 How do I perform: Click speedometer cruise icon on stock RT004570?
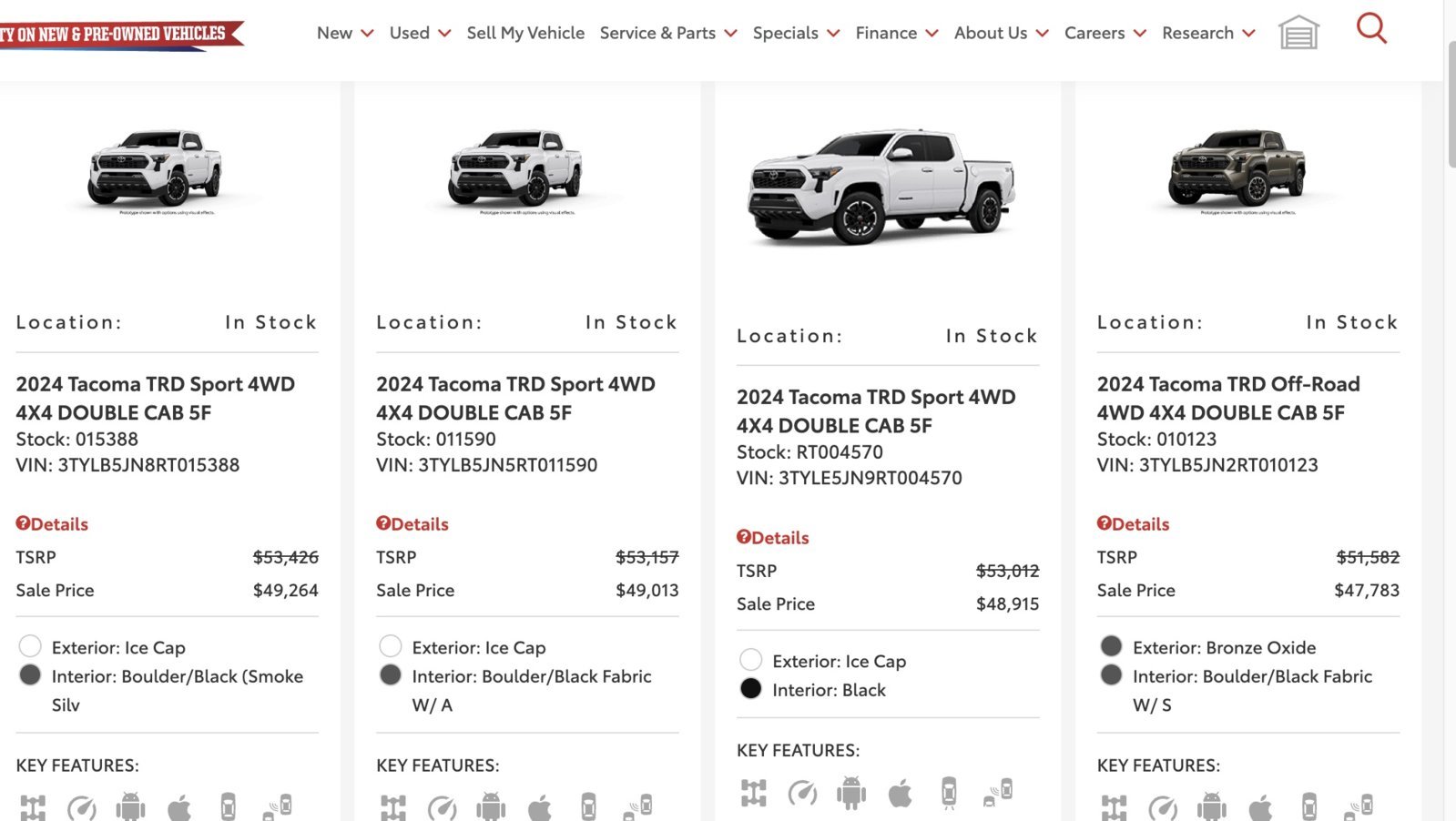coord(802,793)
